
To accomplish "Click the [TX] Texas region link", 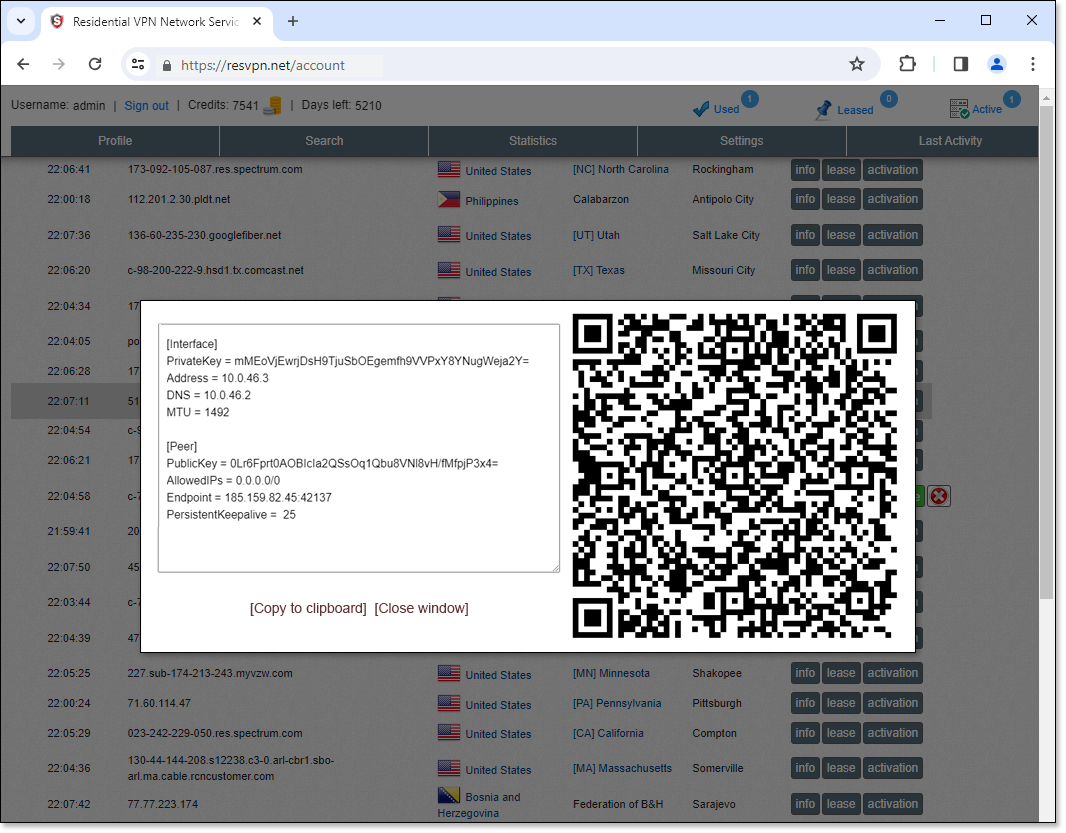I will (598, 270).
